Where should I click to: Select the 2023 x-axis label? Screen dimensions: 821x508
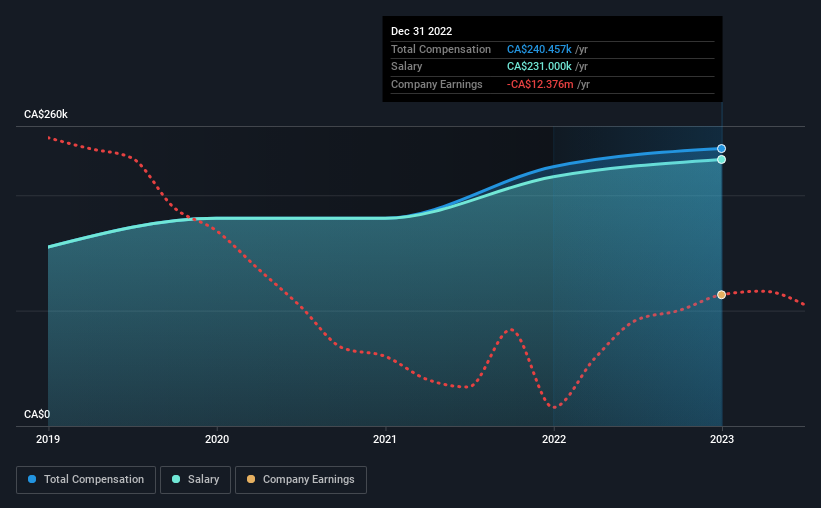point(722,439)
